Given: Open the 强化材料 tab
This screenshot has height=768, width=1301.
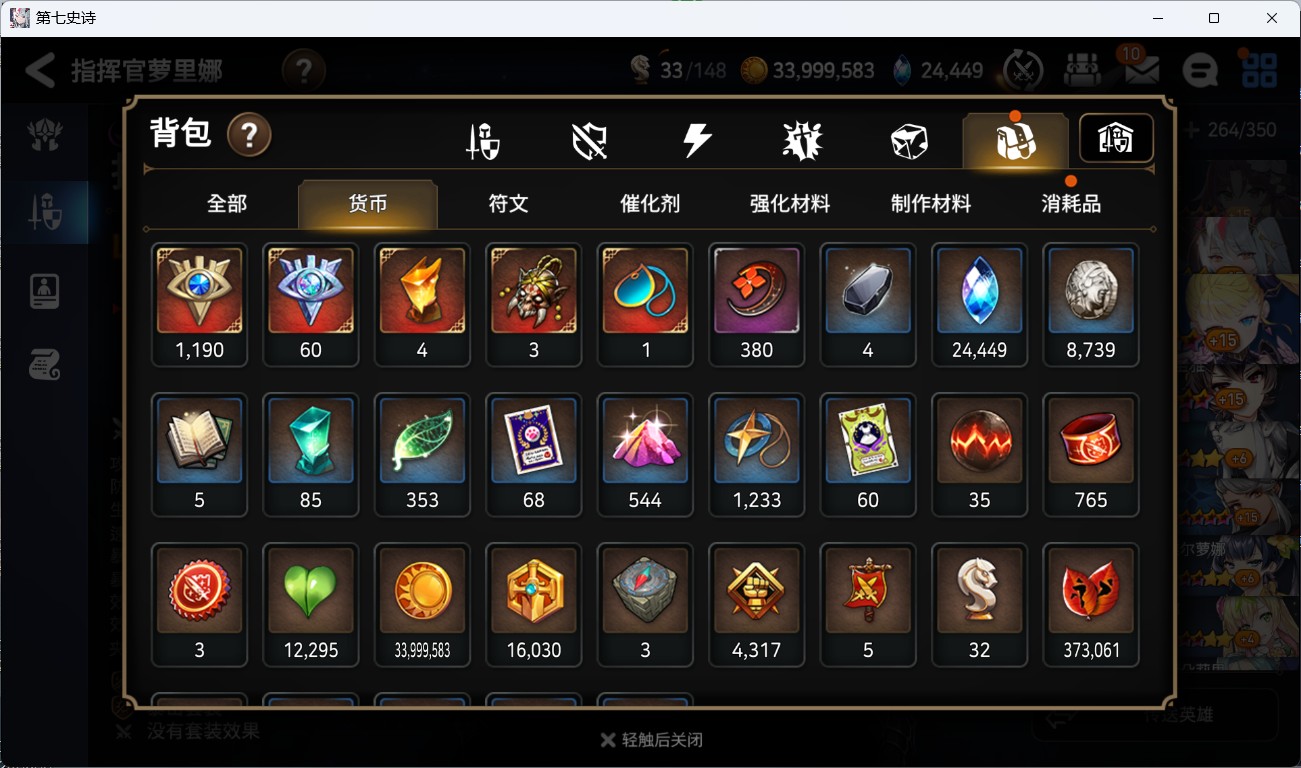Looking at the screenshot, I should [x=790, y=204].
